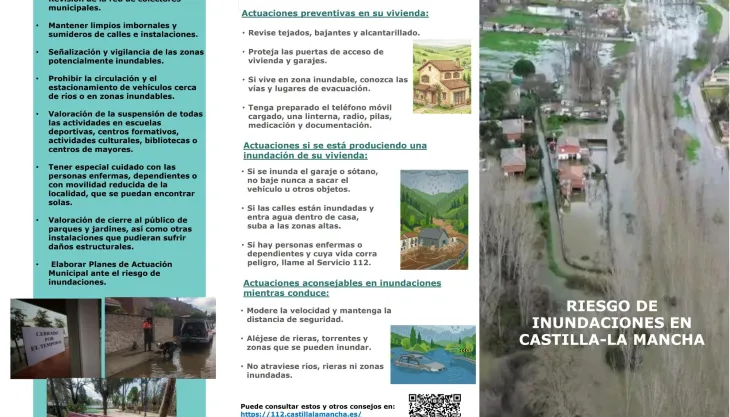730x417 pixels.
Task: Click the country house illustration
Action: click(x=442, y=77)
